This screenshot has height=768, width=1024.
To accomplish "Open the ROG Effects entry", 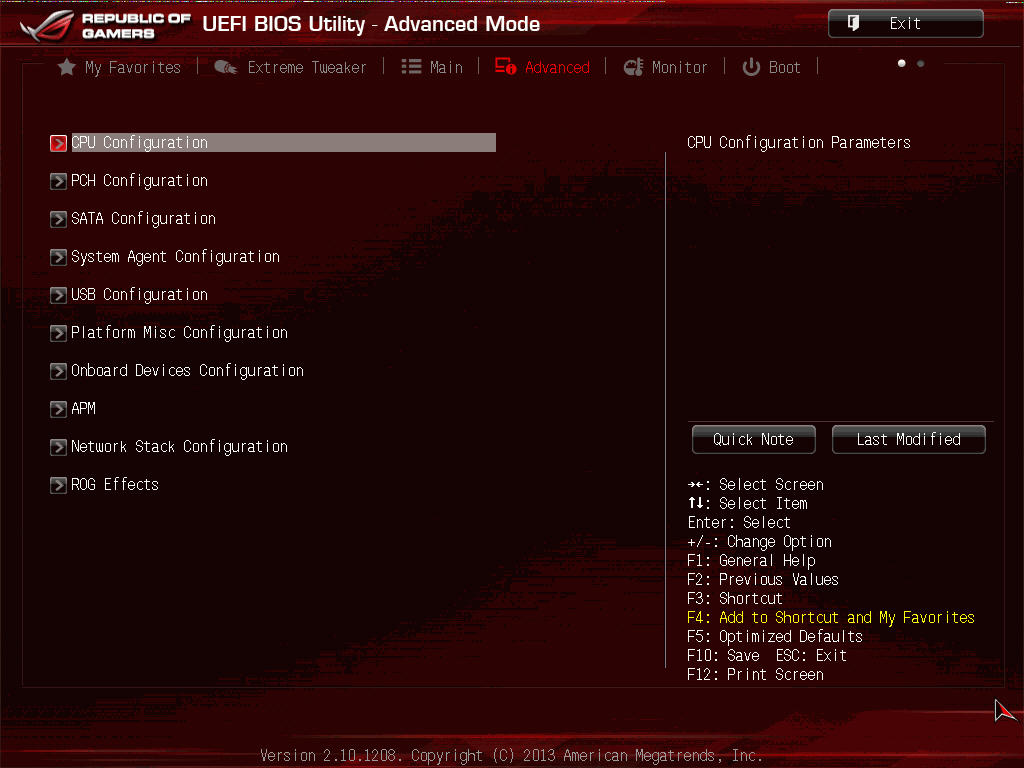I will [114, 485].
